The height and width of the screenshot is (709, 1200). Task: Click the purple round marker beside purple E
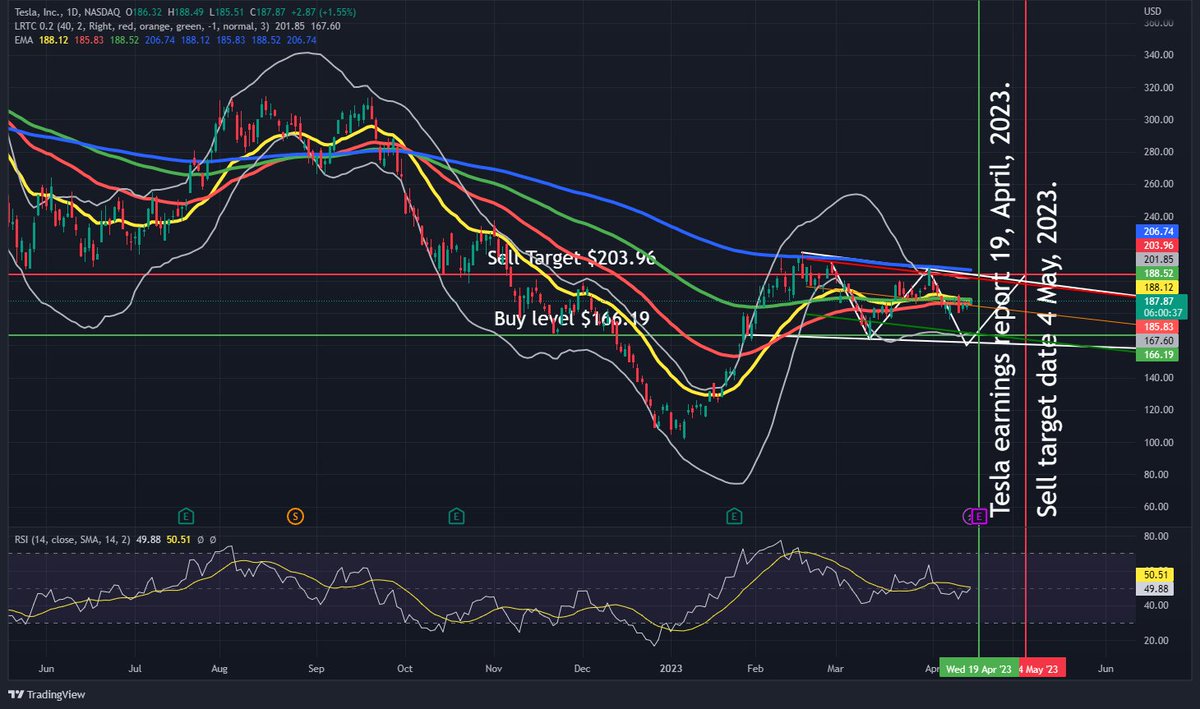[x=968, y=516]
